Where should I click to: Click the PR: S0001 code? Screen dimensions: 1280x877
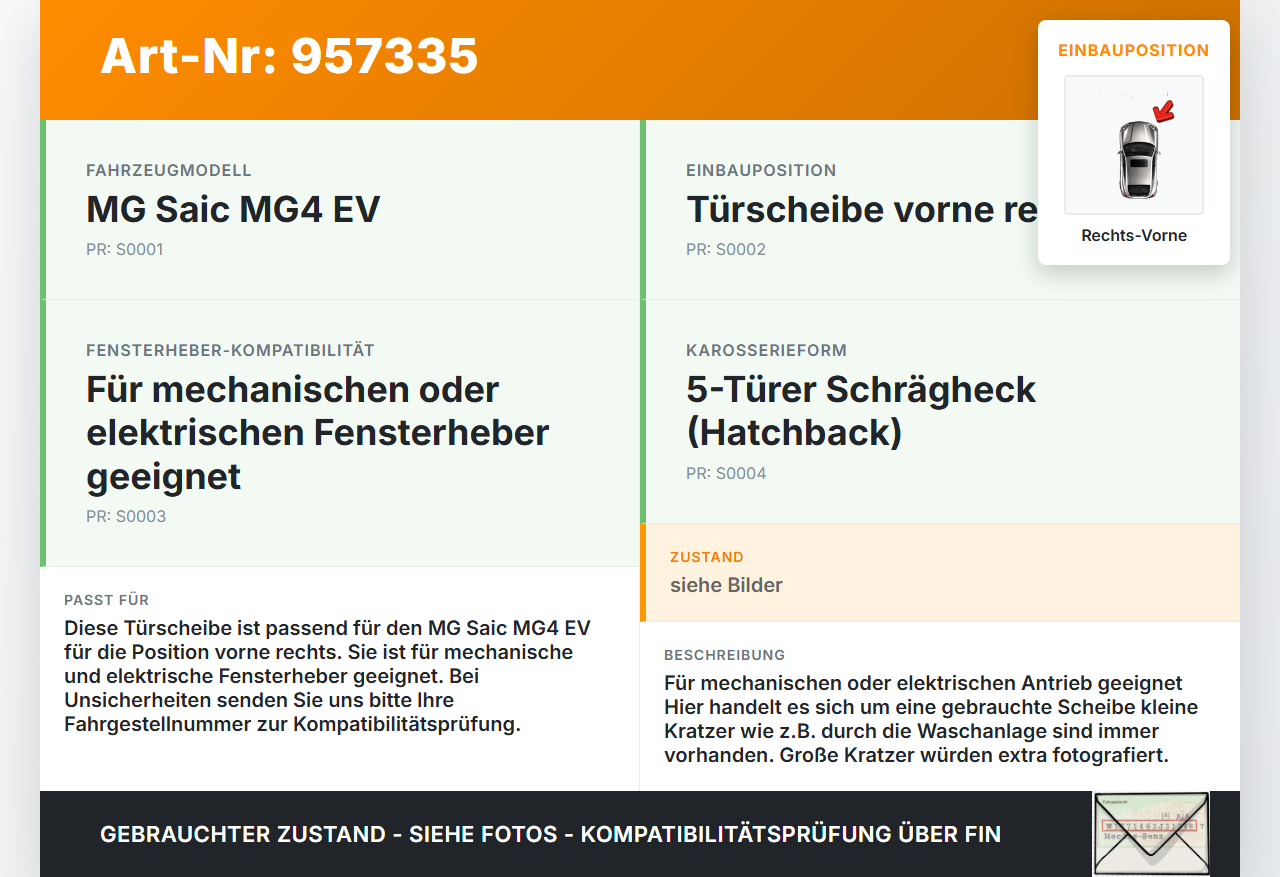pyautogui.click(x=124, y=250)
